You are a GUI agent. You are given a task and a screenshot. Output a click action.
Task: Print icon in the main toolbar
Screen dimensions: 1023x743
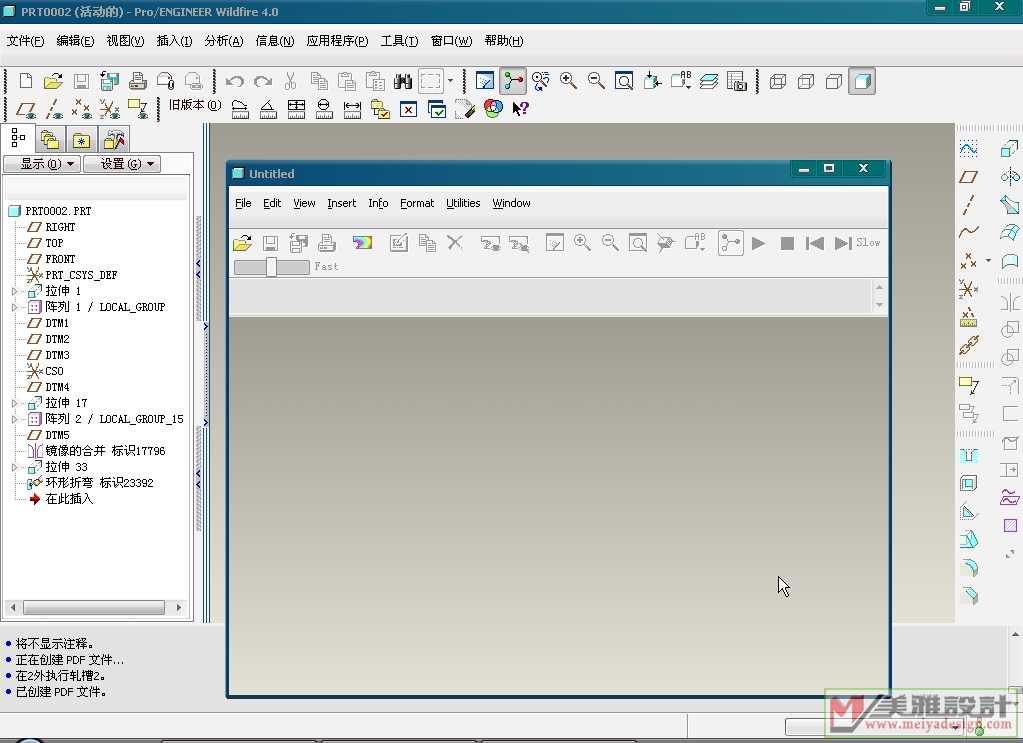point(138,81)
